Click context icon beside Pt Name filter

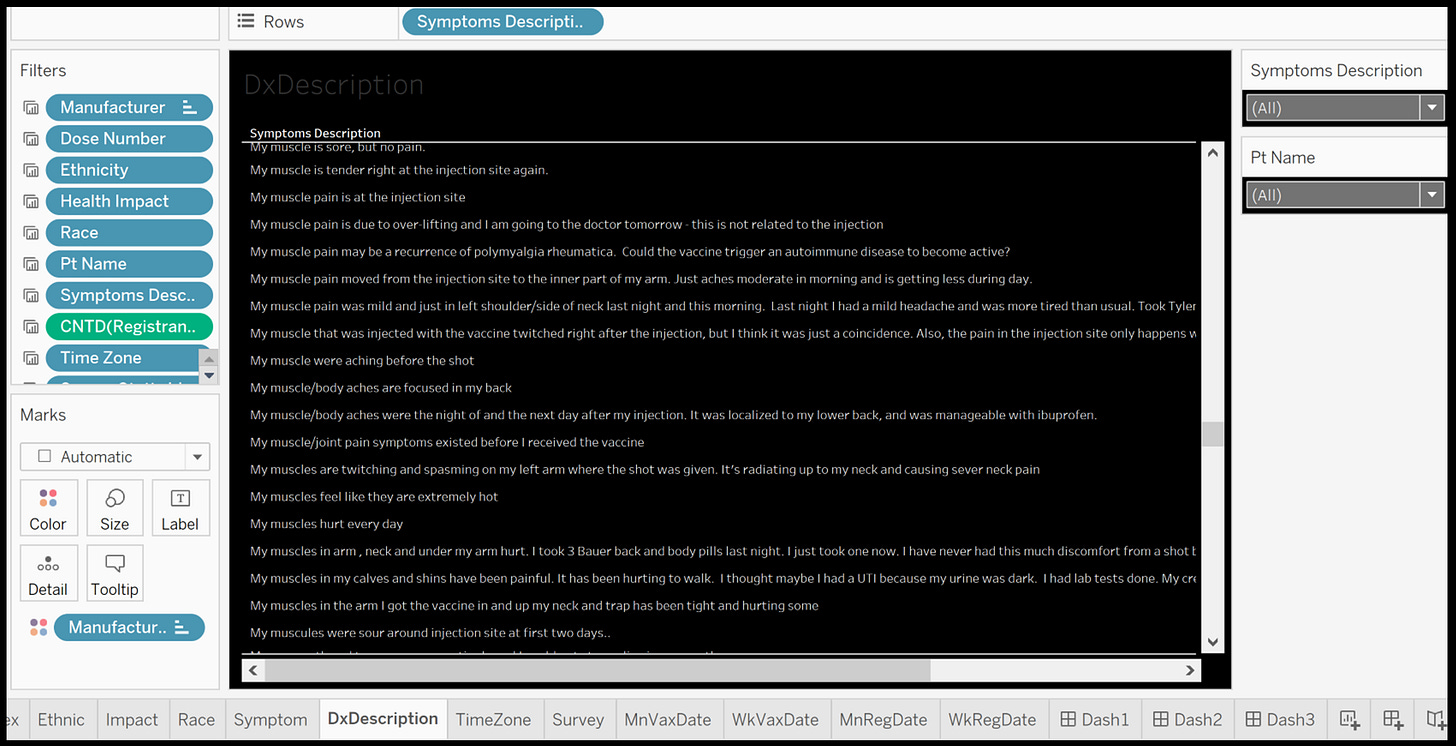[x=31, y=264]
